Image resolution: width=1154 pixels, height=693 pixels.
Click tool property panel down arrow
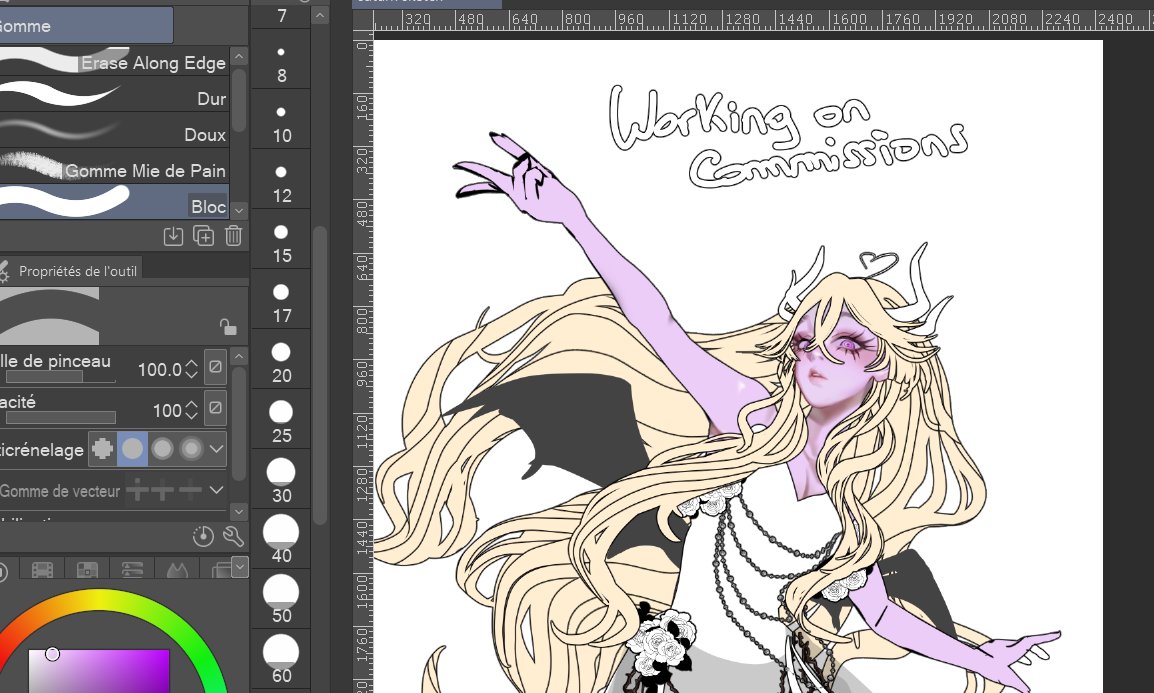click(238, 510)
